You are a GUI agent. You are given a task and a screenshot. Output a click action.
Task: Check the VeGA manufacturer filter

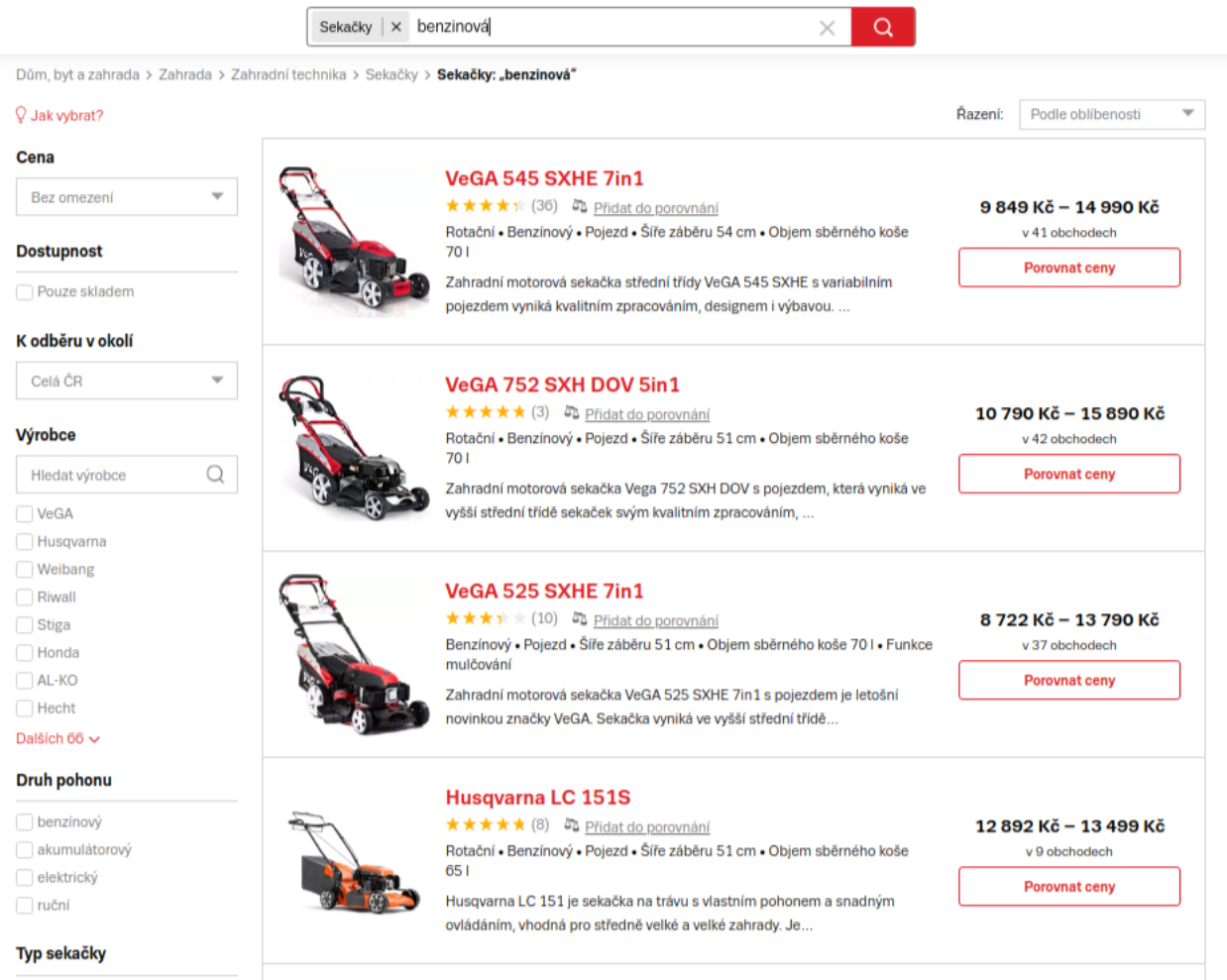click(x=25, y=514)
